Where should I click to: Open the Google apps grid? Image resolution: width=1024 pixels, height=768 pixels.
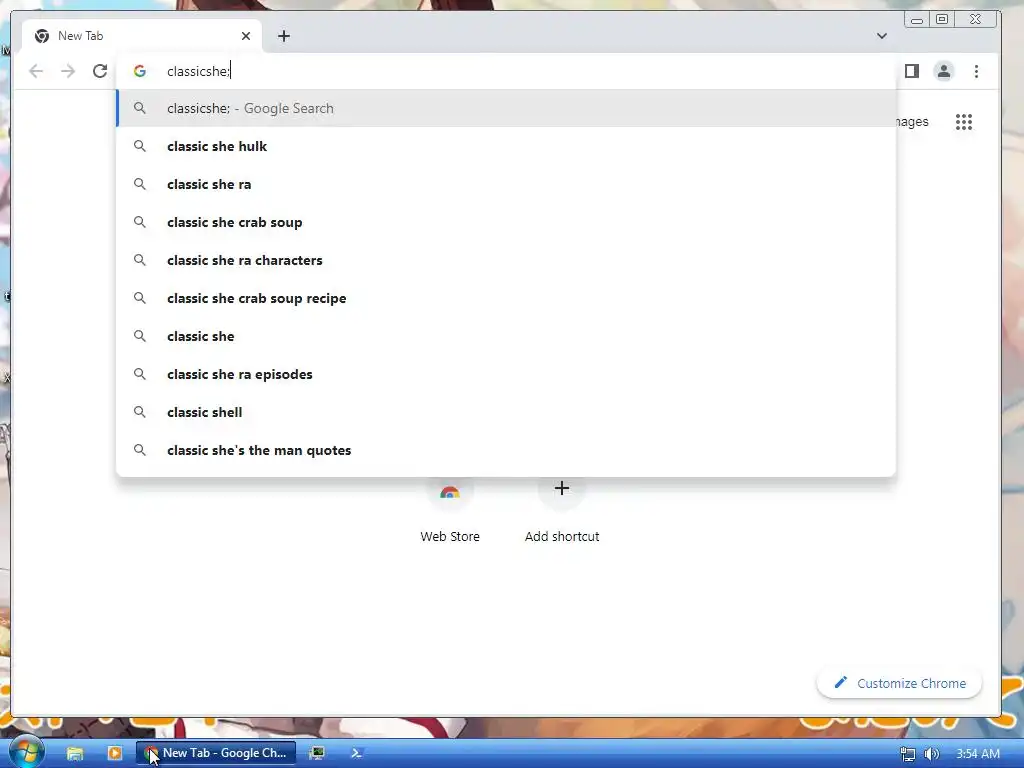pyautogui.click(x=964, y=122)
